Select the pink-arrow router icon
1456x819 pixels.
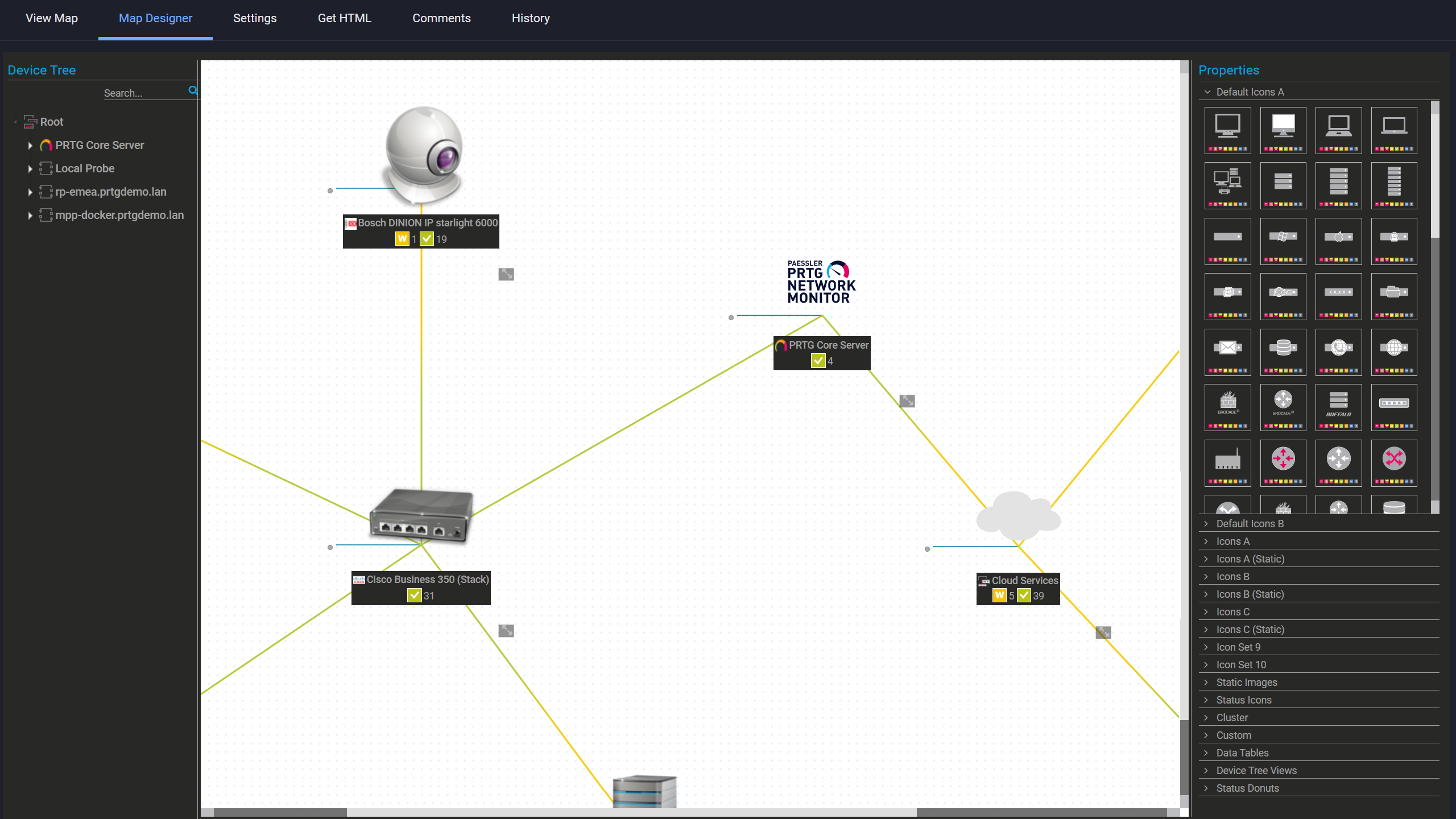[x=1283, y=463]
